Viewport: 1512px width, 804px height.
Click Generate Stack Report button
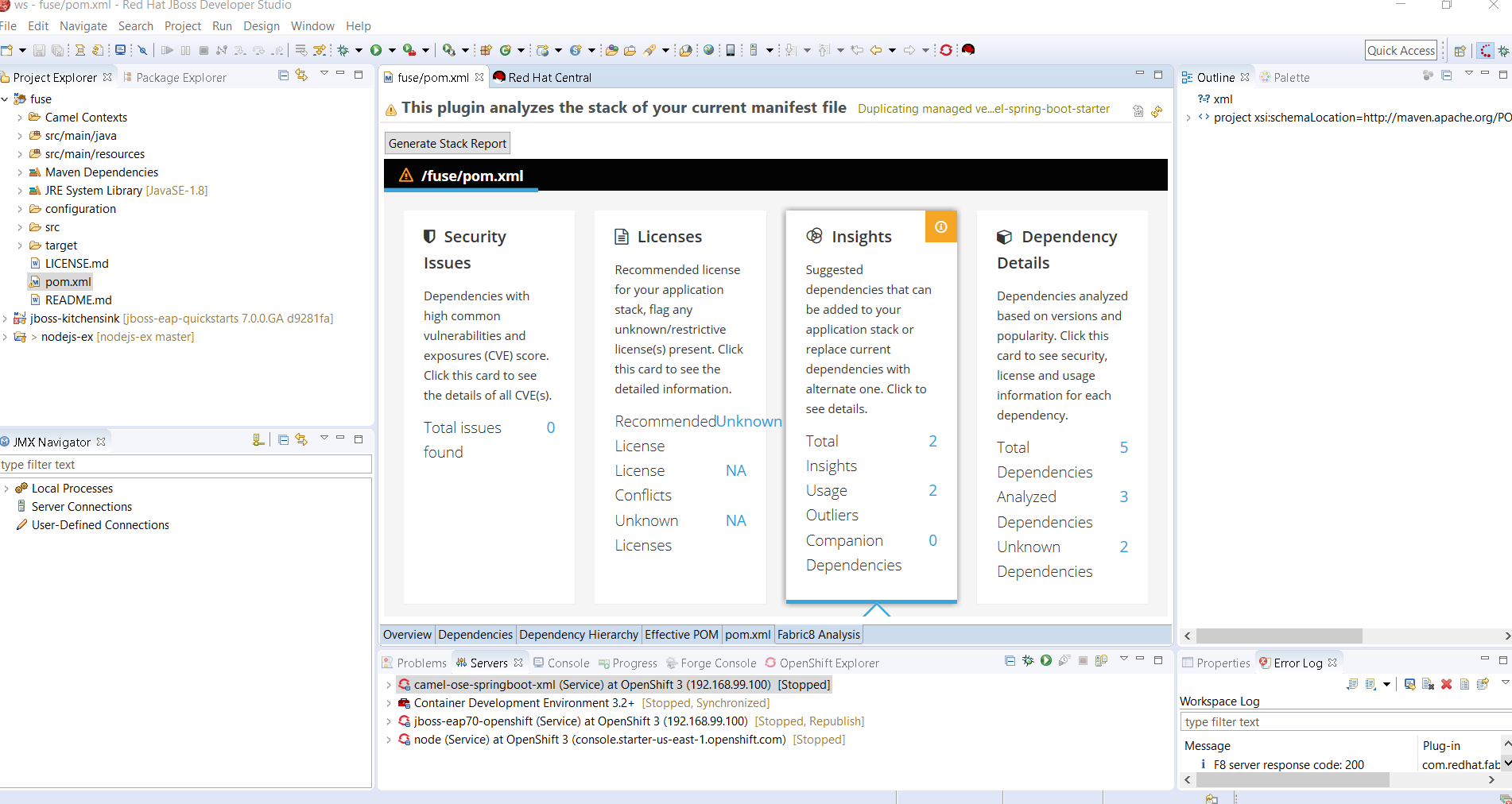(448, 144)
